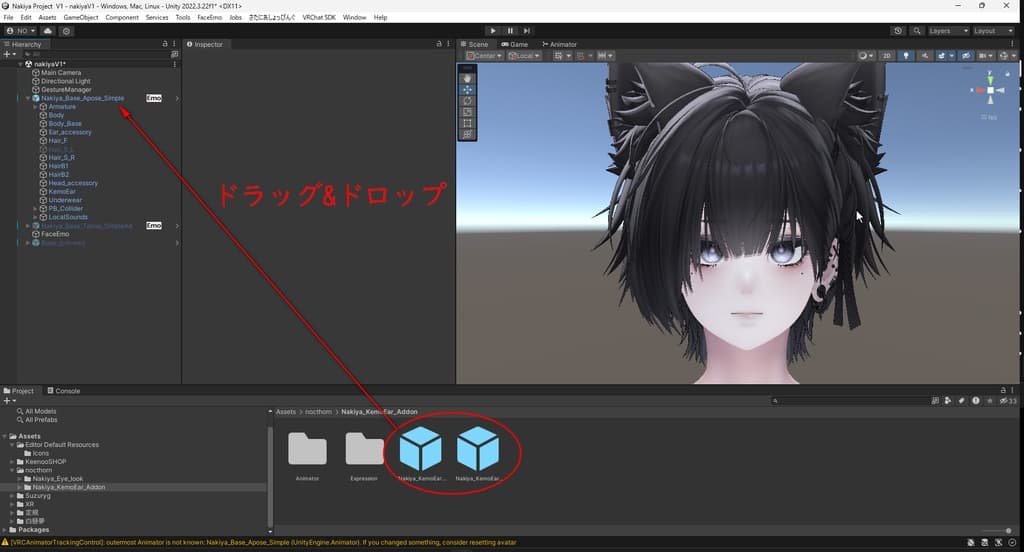Image resolution: width=1024 pixels, height=552 pixels.
Task: Expand Armature in Hierarchy
Action: click(x=35, y=106)
